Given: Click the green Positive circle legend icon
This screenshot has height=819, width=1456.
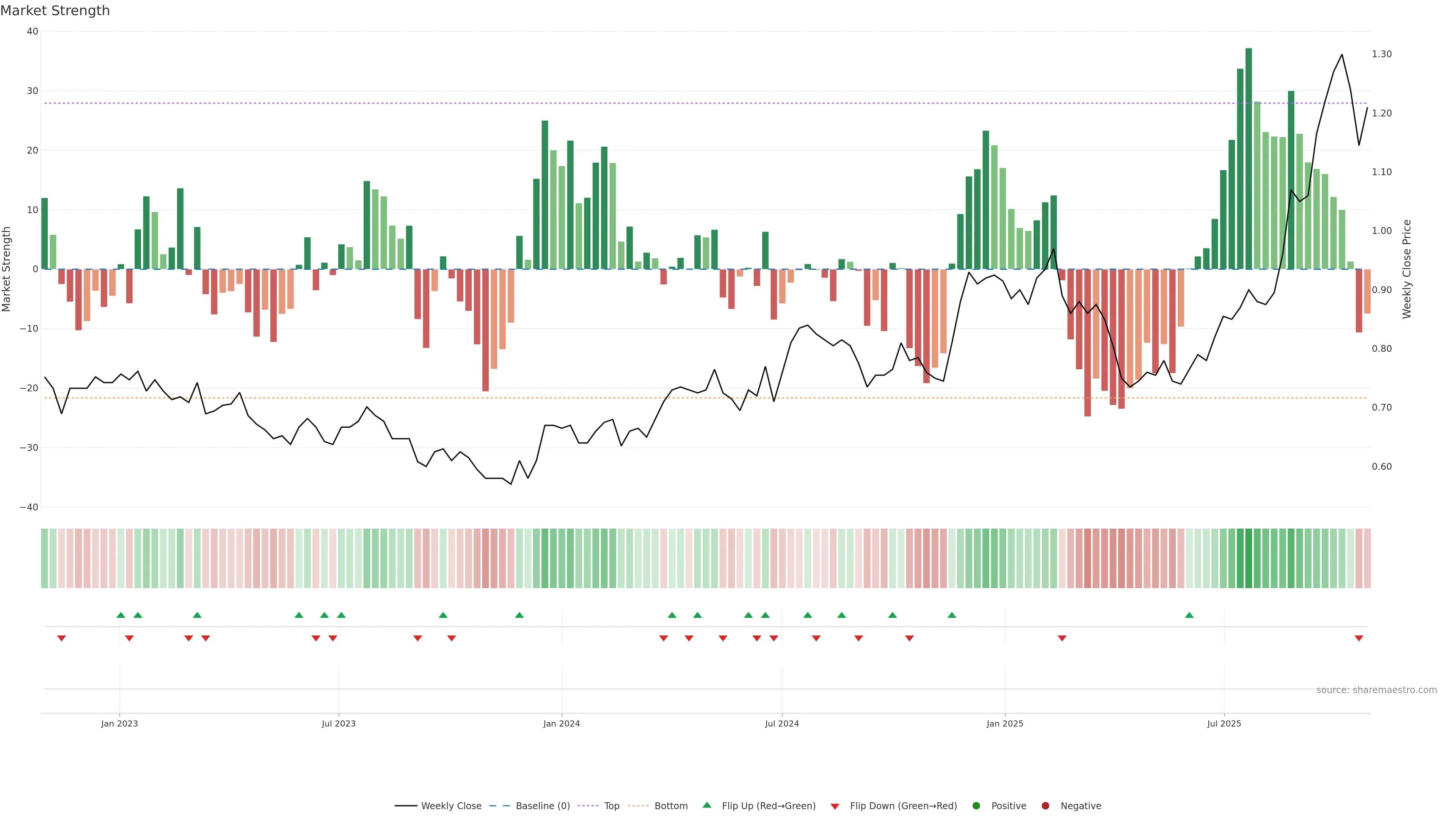Looking at the screenshot, I should 976,805.
